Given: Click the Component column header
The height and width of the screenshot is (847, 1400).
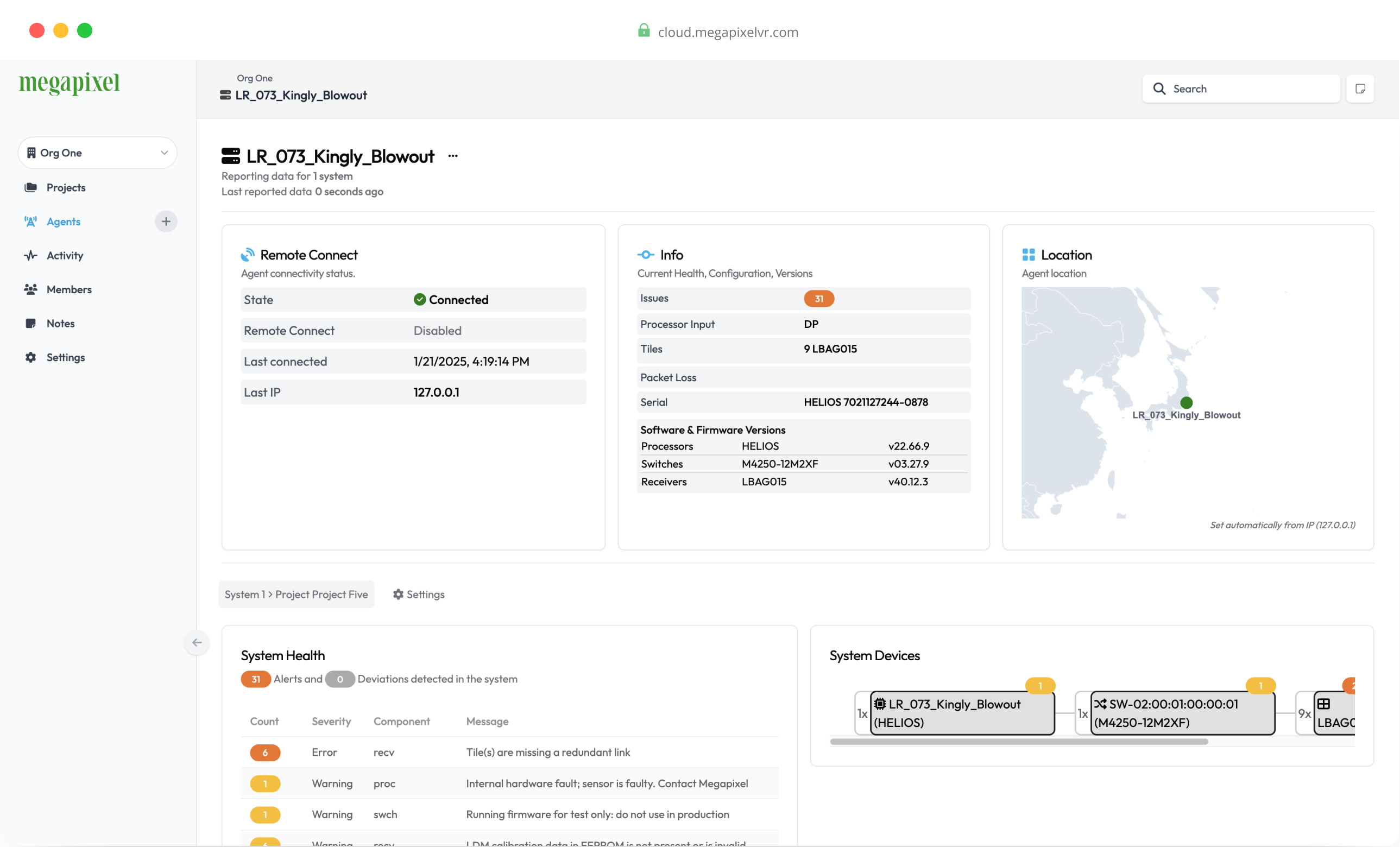Looking at the screenshot, I should coord(402,722).
